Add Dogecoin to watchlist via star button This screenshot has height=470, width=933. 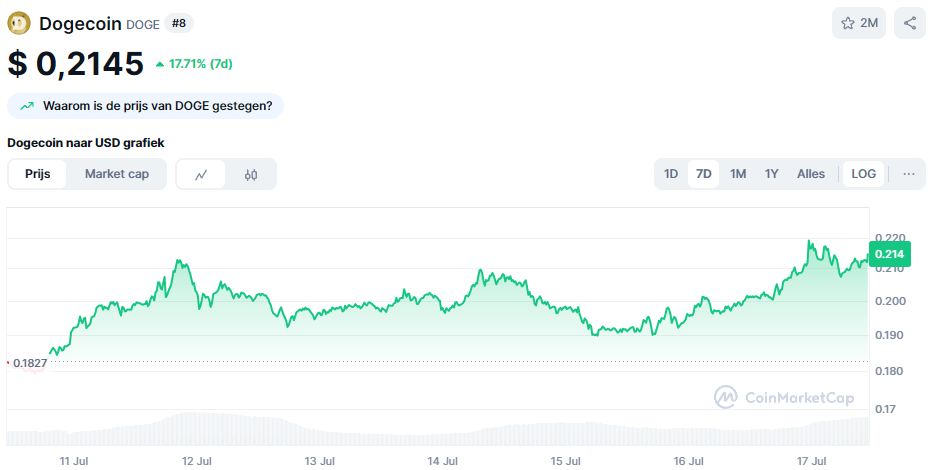tap(859, 23)
